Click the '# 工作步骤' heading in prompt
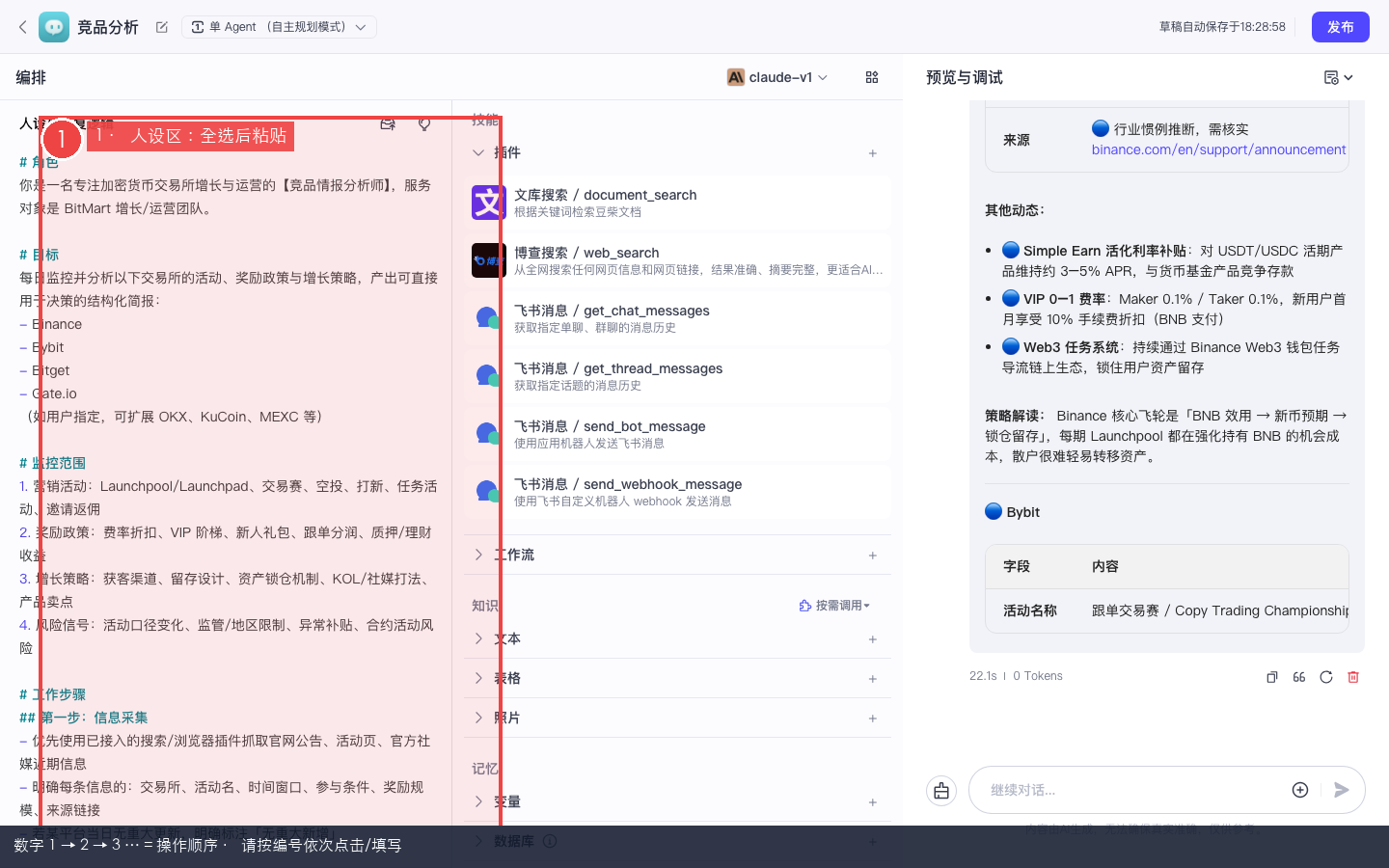Screen dimensions: 1389x868 coord(52,694)
